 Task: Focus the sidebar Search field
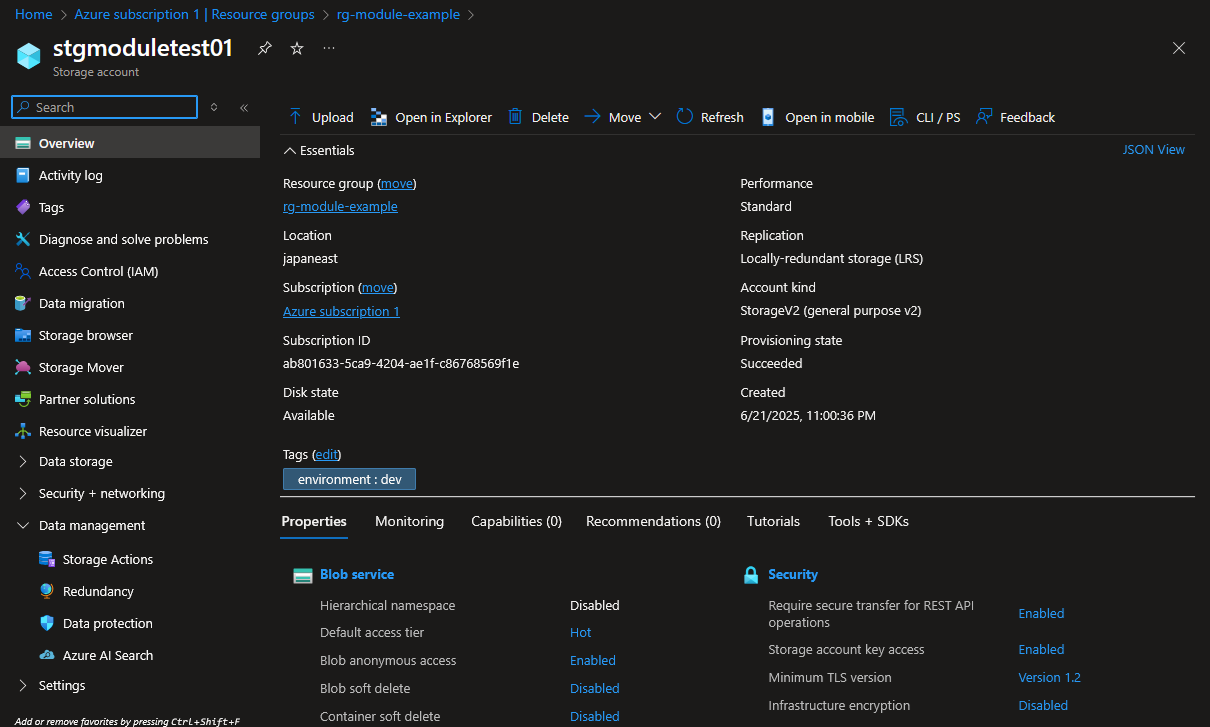105,107
